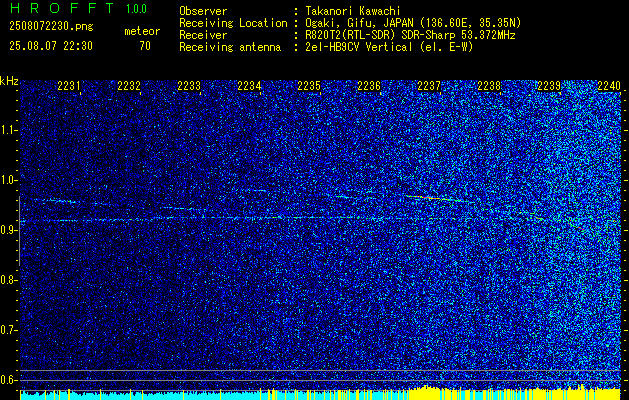This screenshot has height=400, width=629.
Task: Click the 2234 time marker
Action: click(249, 86)
